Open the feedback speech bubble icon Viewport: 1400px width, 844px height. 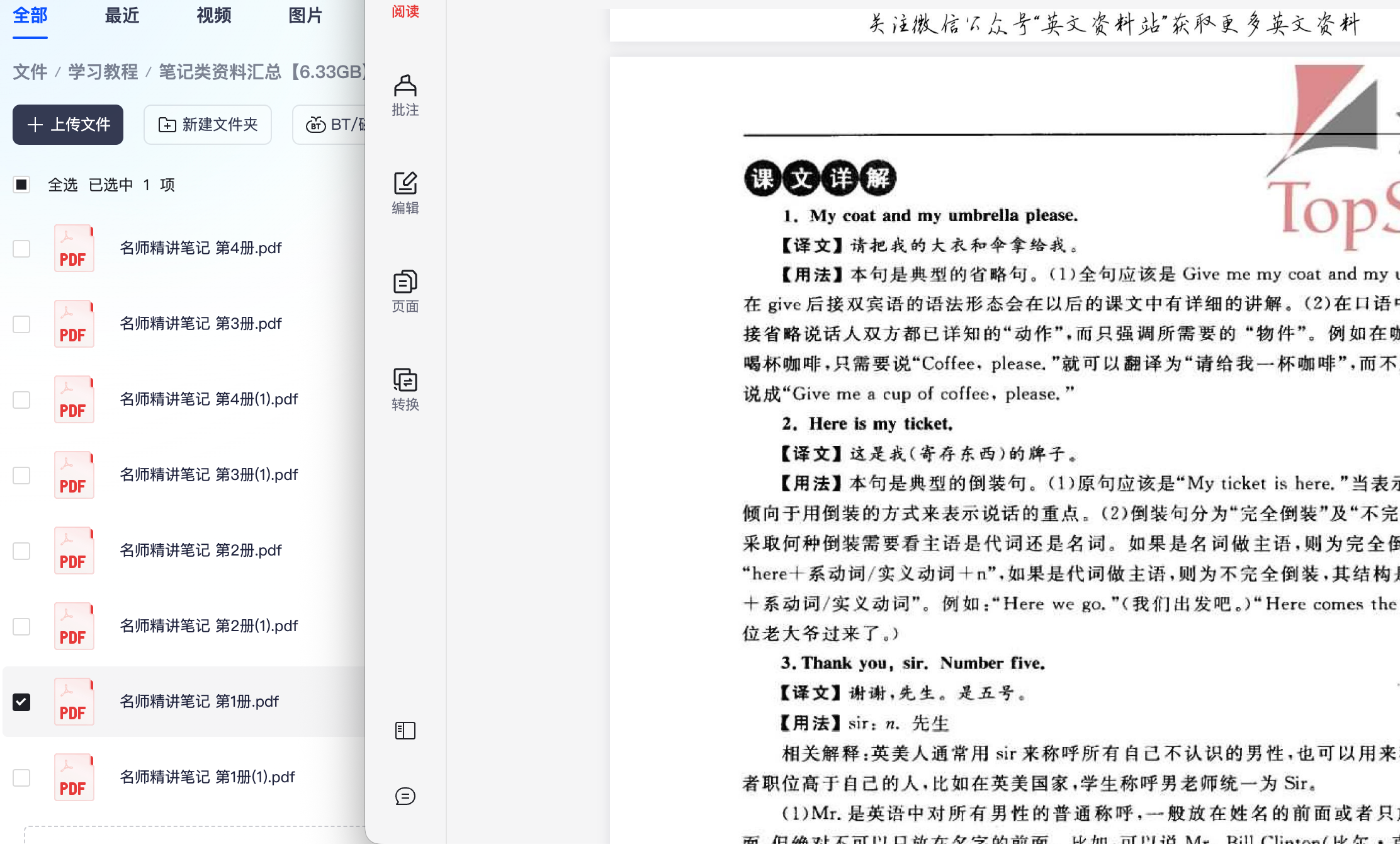coord(405,796)
